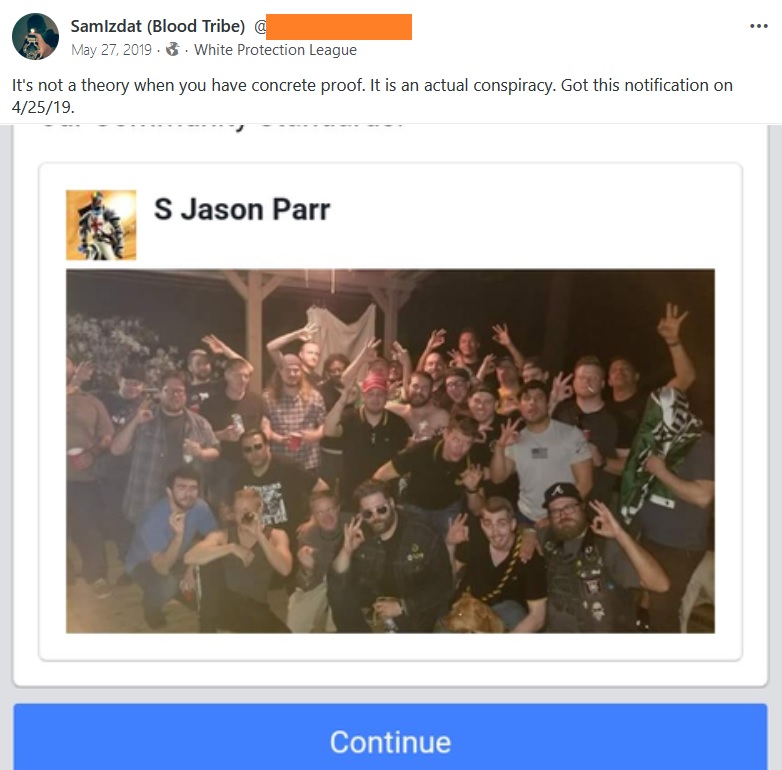
Task: Open SamIzdat (Blood Tribe) author name
Action: 158,26
